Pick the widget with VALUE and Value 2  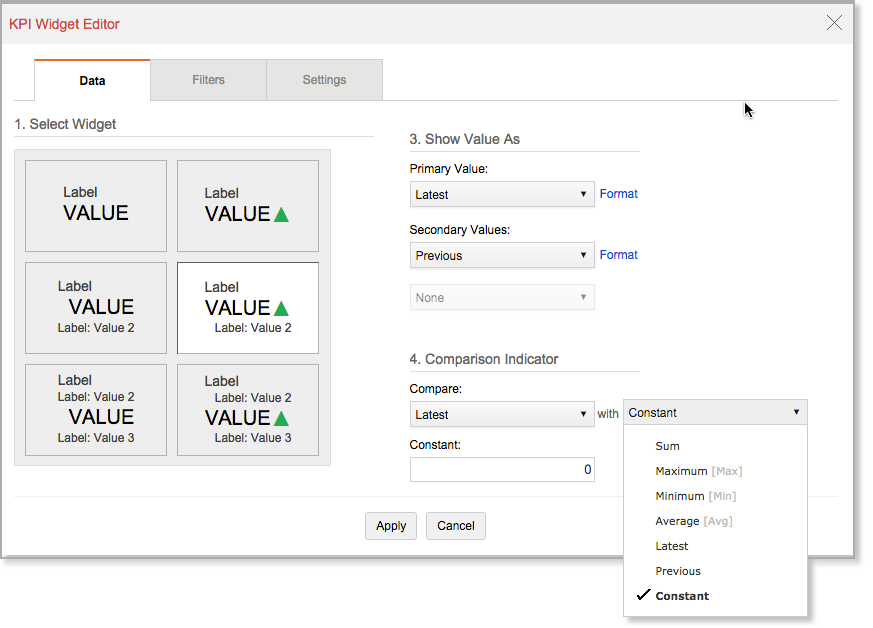click(x=96, y=307)
